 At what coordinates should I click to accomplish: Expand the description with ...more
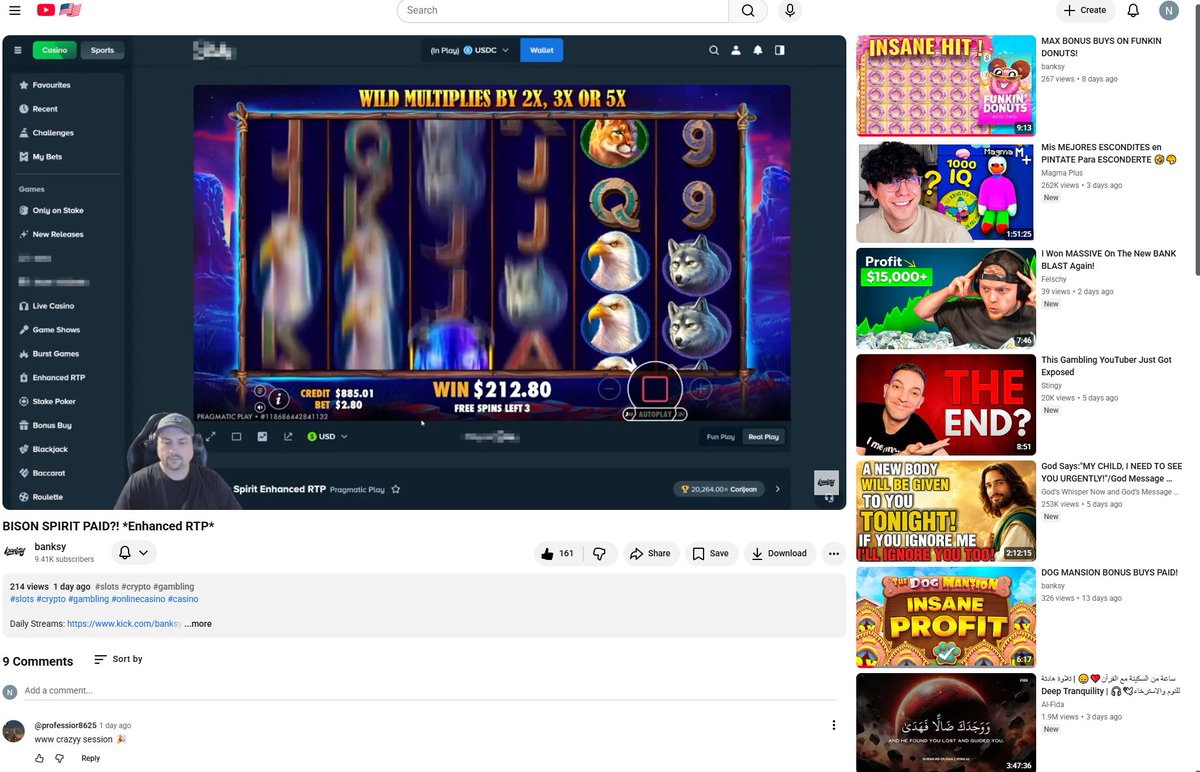pyautogui.click(x=198, y=624)
